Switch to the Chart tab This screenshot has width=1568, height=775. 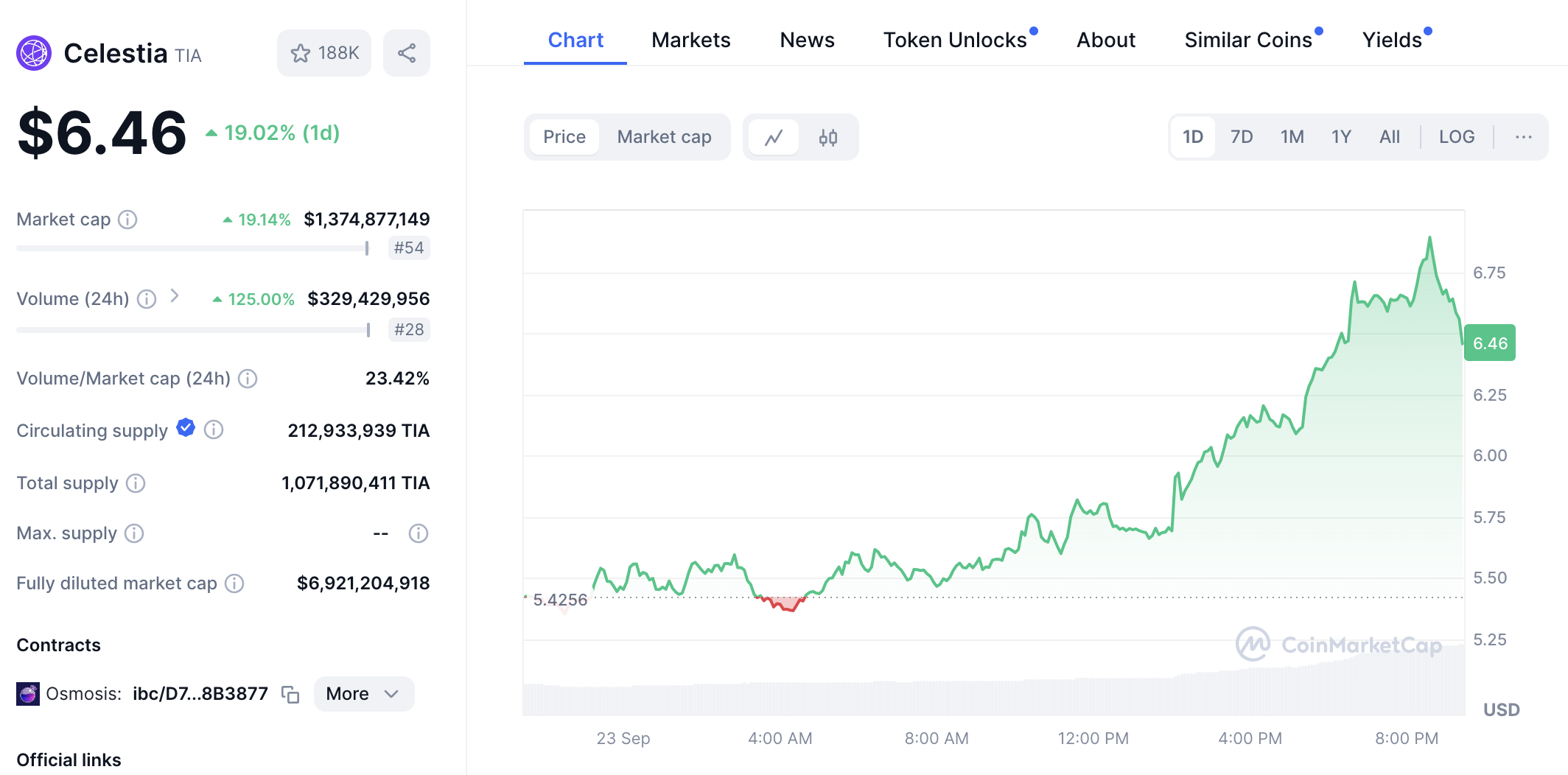click(x=575, y=40)
